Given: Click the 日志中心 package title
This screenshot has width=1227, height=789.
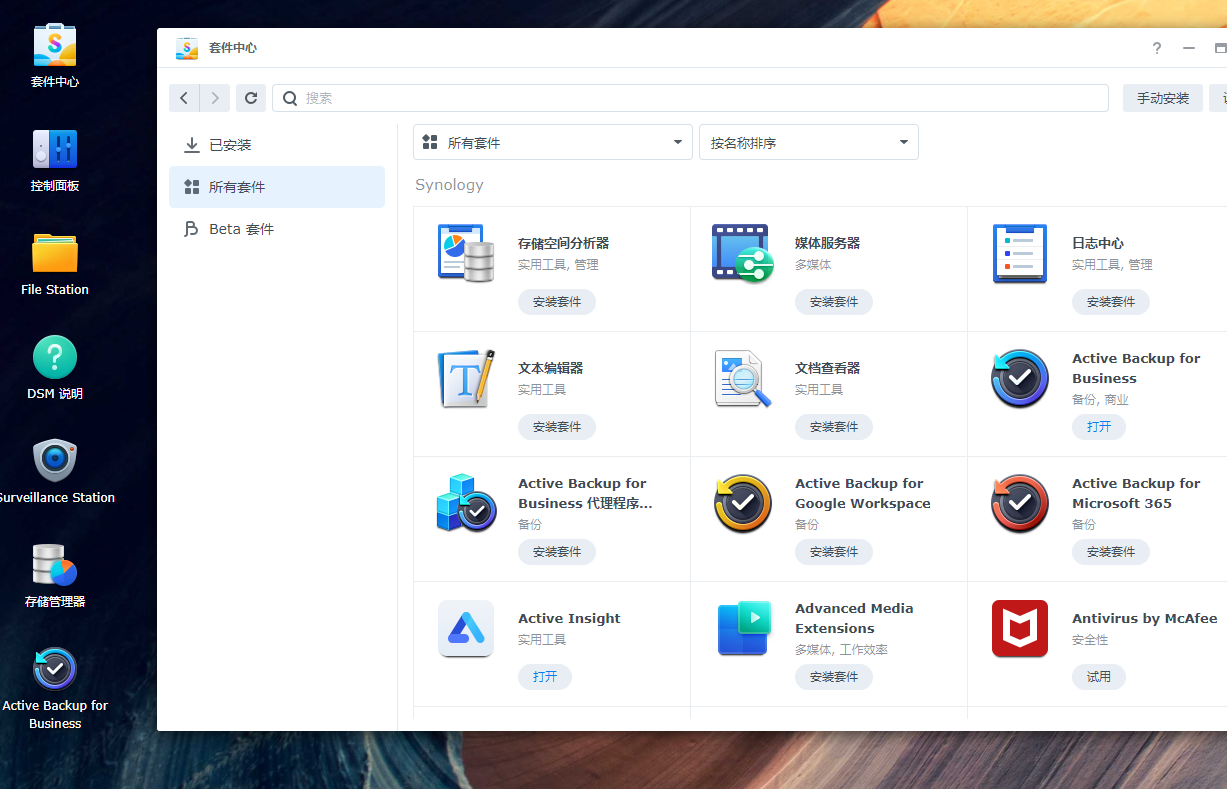Looking at the screenshot, I should click(x=1098, y=243).
